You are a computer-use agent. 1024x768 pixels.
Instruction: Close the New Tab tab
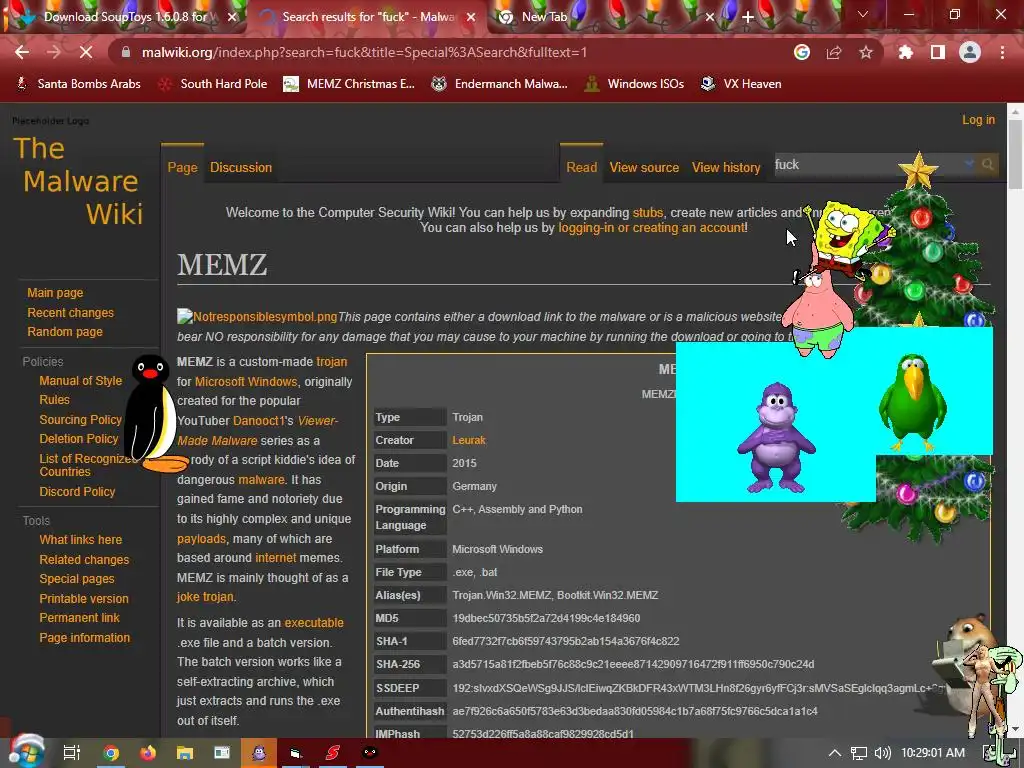(x=710, y=17)
